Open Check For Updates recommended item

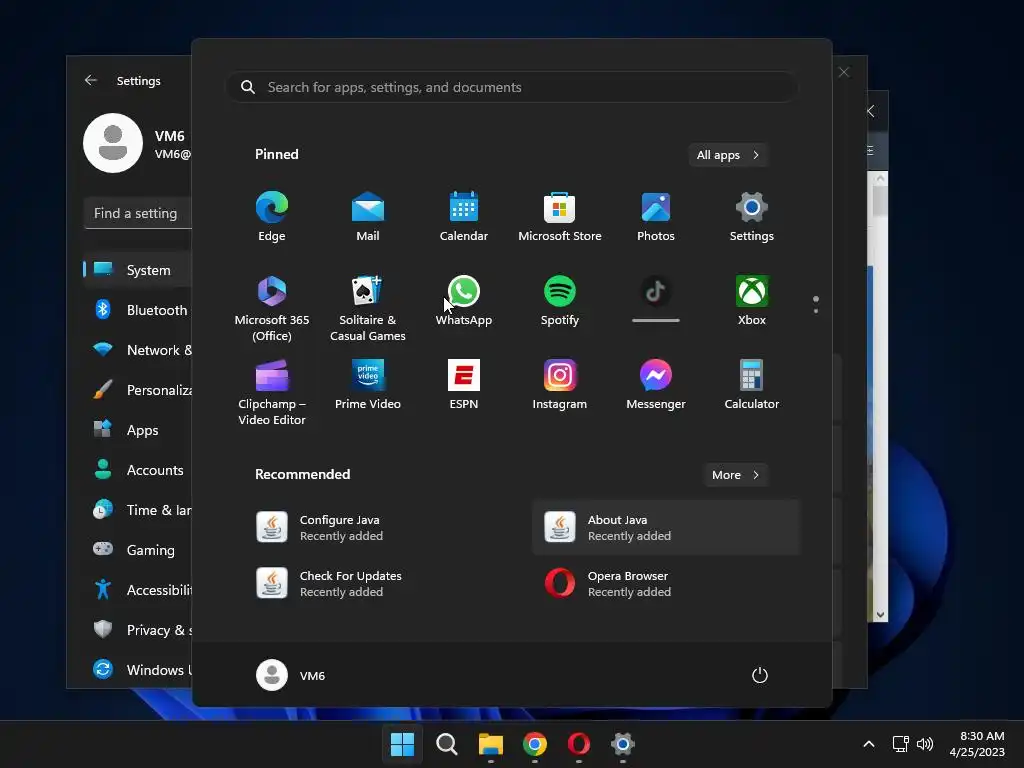point(379,584)
